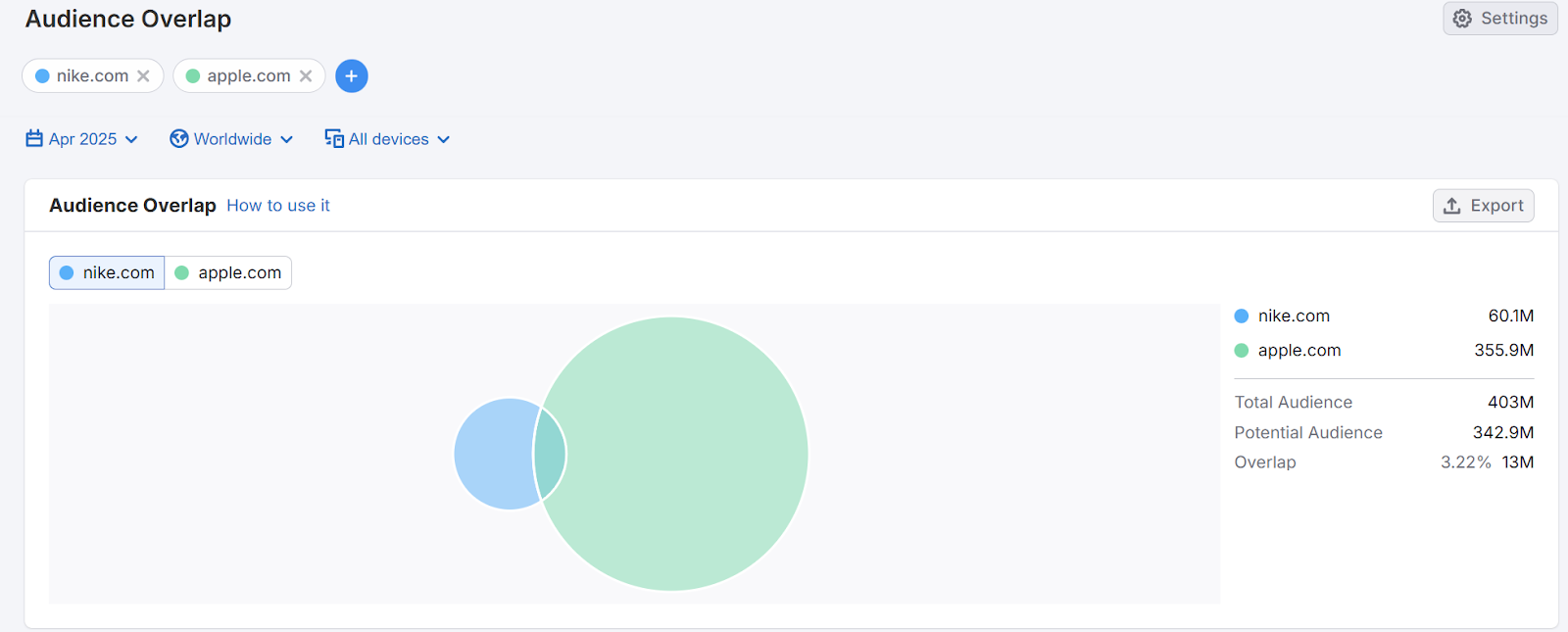Click the nike.com legend blue dot
The width and height of the screenshot is (1568, 632).
[1242, 316]
